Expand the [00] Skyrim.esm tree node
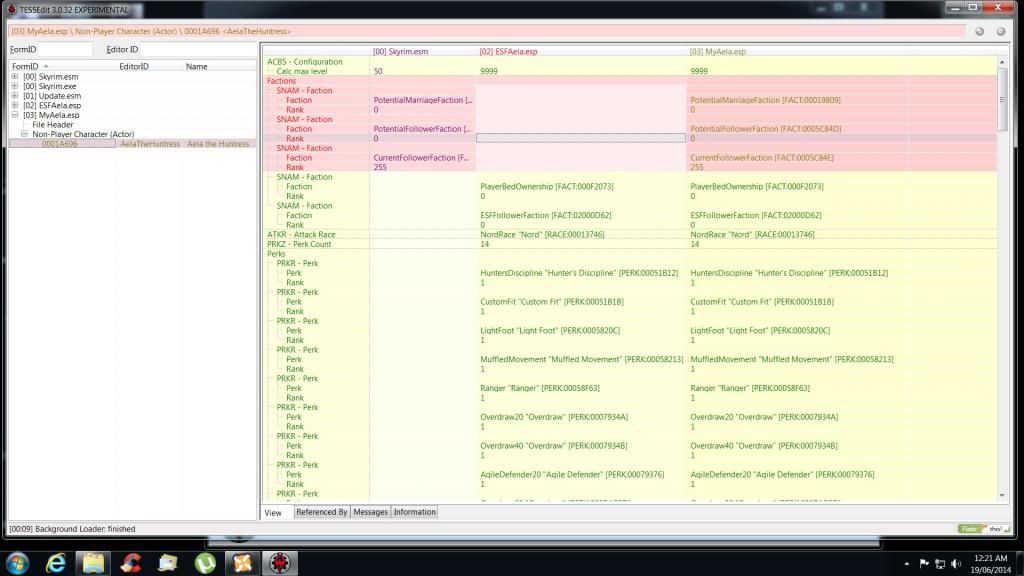1024x576 pixels. (15, 77)
